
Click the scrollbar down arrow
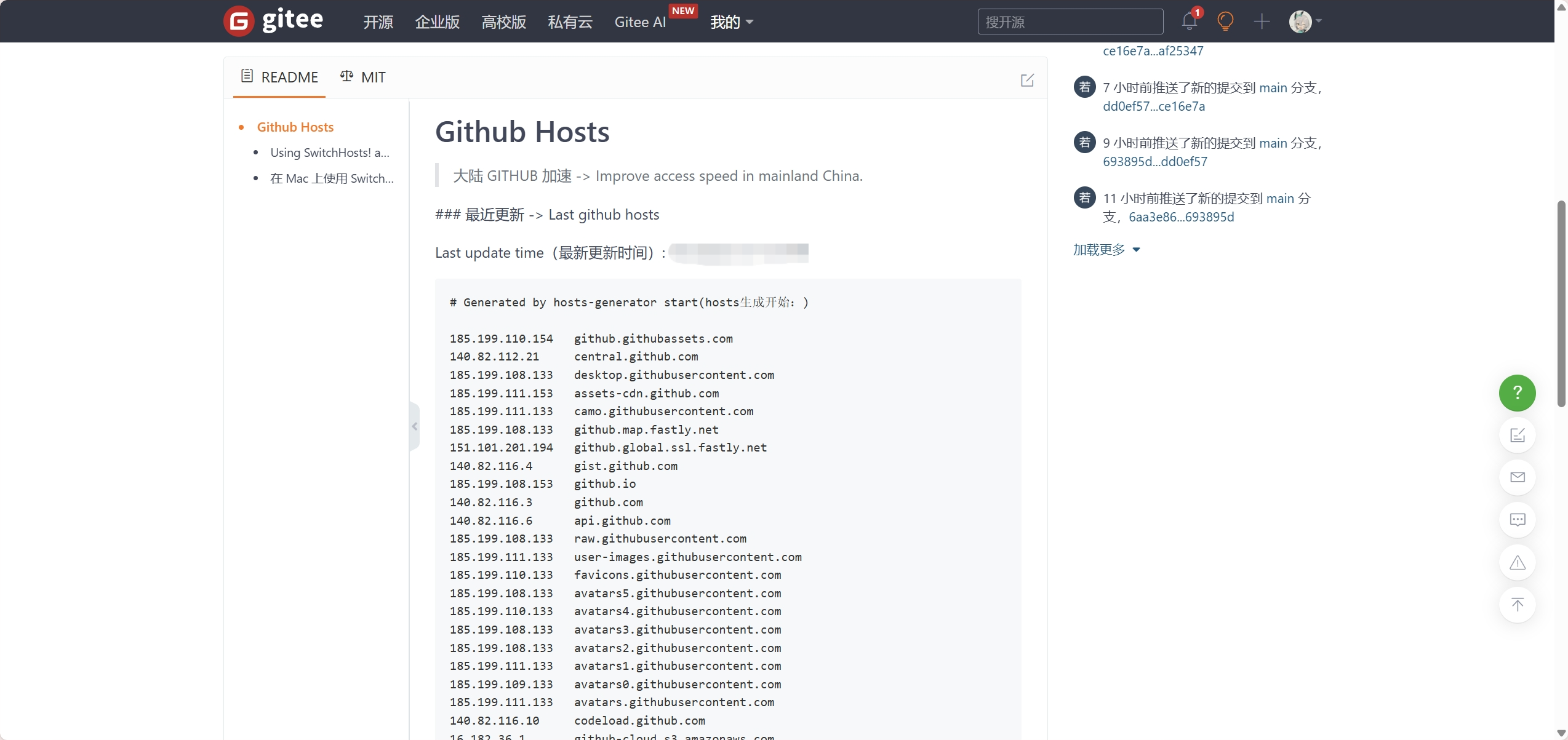1561,733
